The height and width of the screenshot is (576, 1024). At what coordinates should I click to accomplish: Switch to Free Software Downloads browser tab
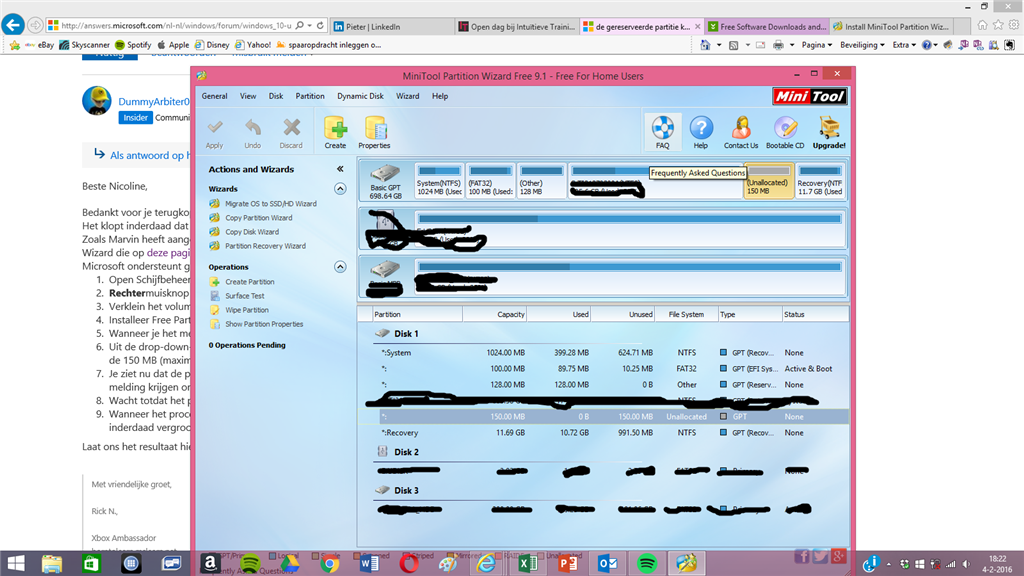[767, 27]
